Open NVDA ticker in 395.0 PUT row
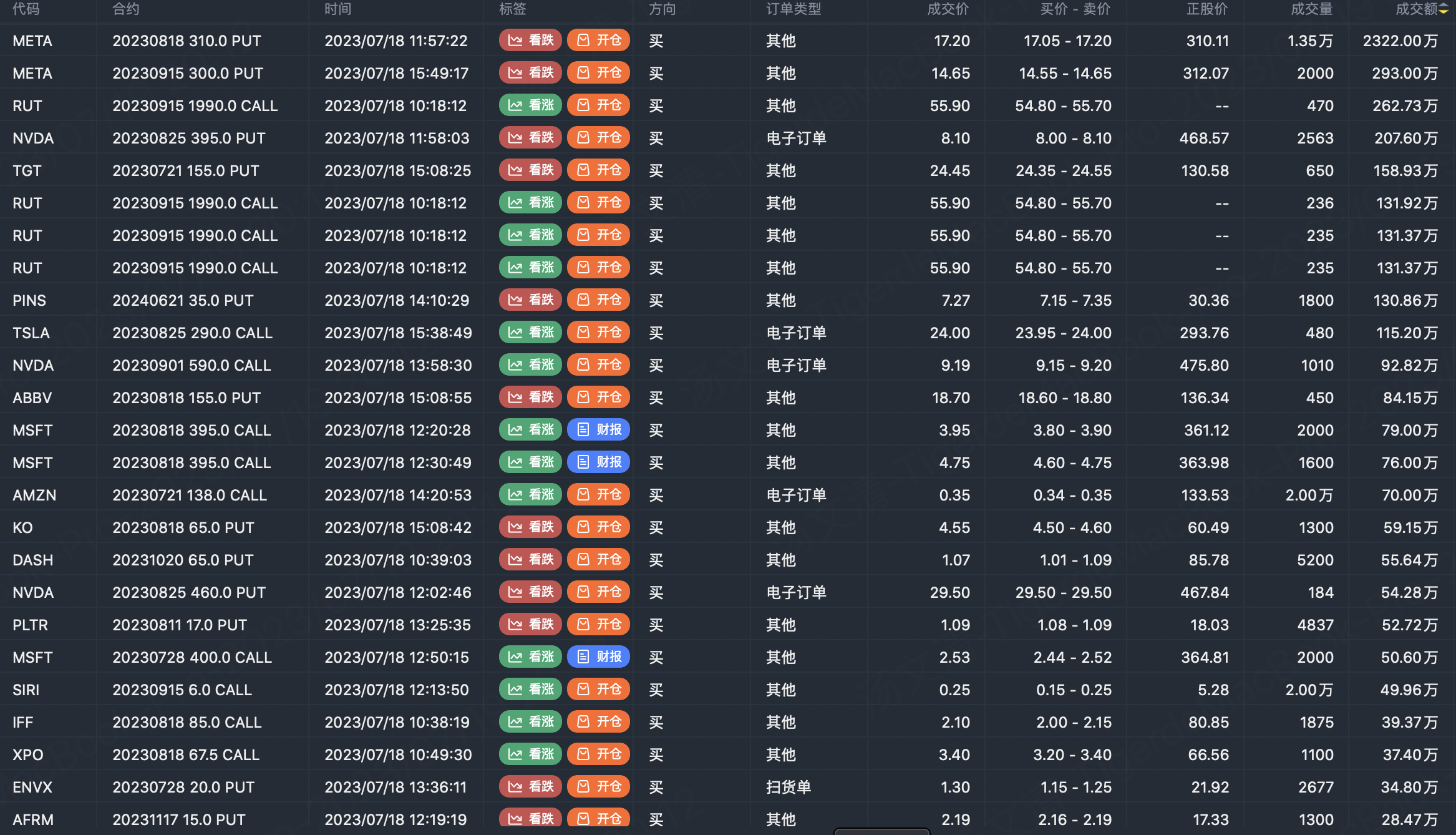The width and height of the screenshot is (1456, 835). coord(33,138)
